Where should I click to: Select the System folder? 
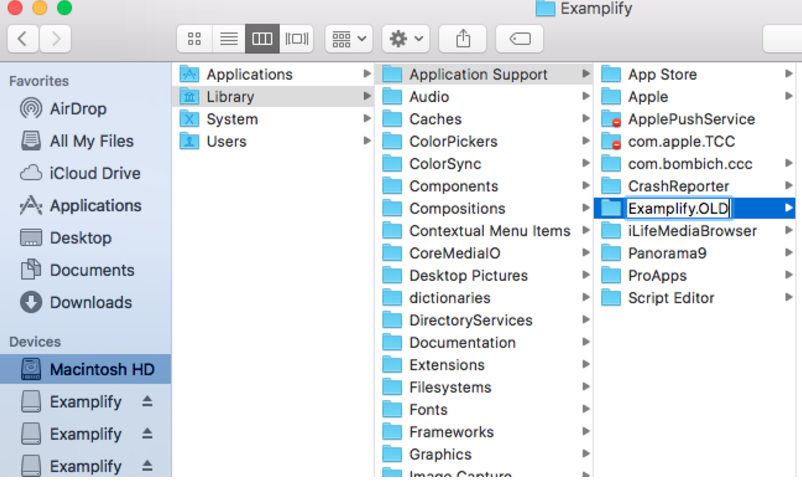[x=275, y=119]
